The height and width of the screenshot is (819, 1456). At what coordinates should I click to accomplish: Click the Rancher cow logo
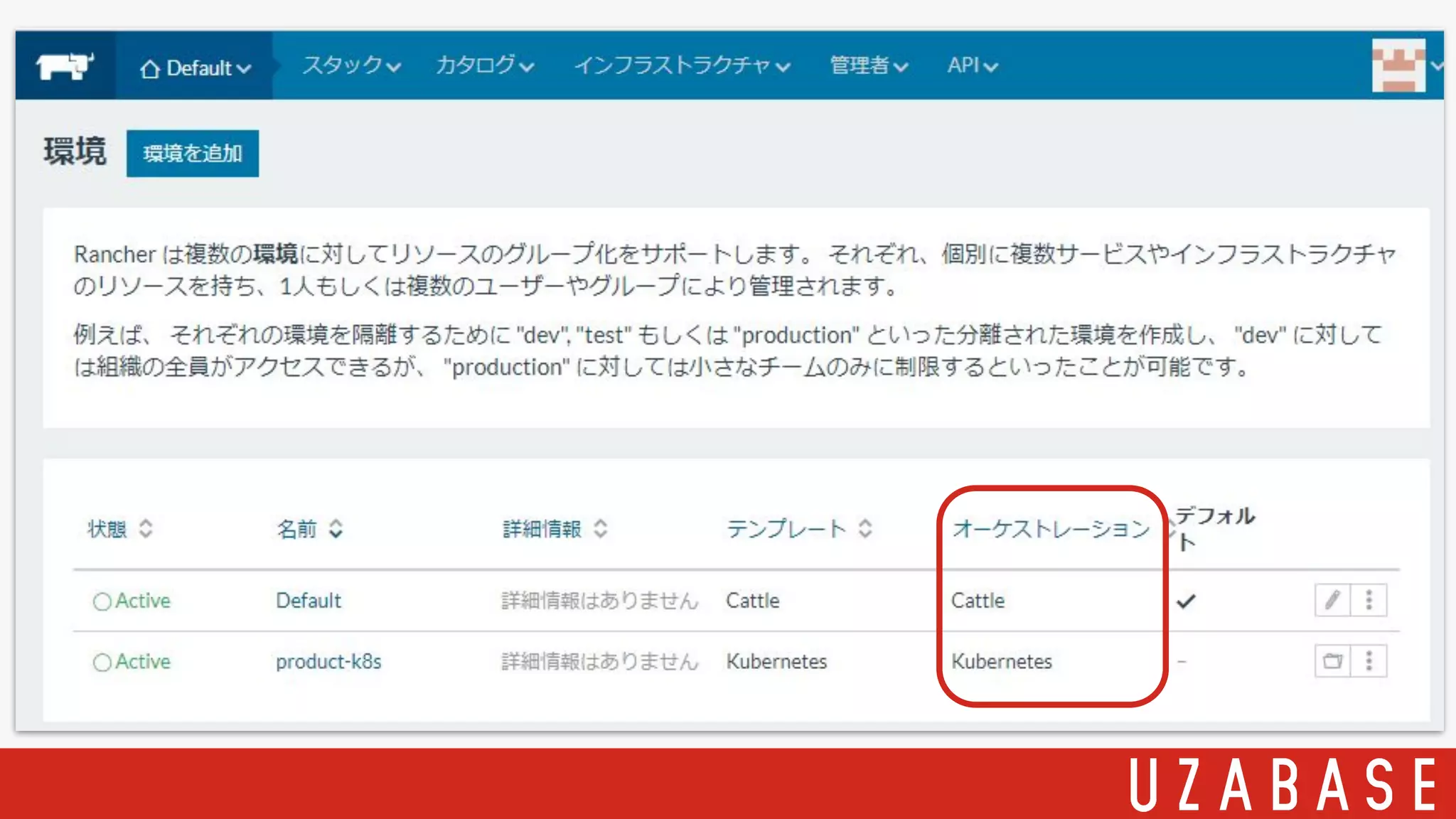pos(65,66)
